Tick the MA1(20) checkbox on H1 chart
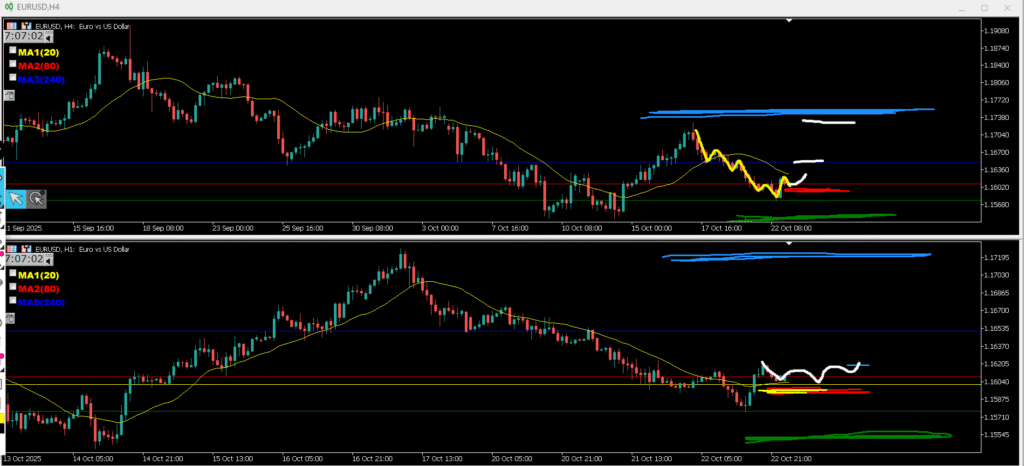1024x466 pixels. coord(12,274)
